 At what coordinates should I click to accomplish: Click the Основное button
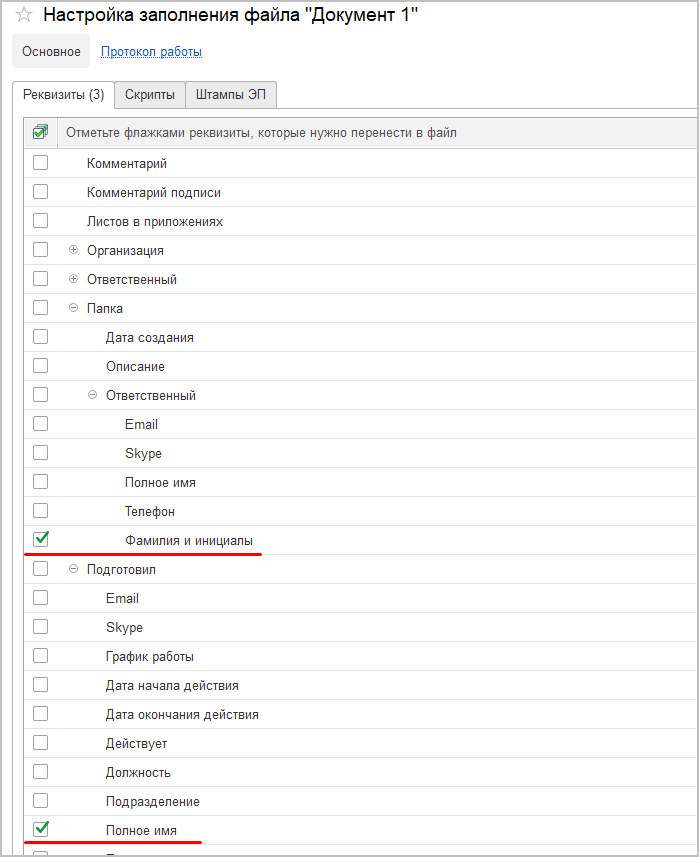(x=51, y=52)
